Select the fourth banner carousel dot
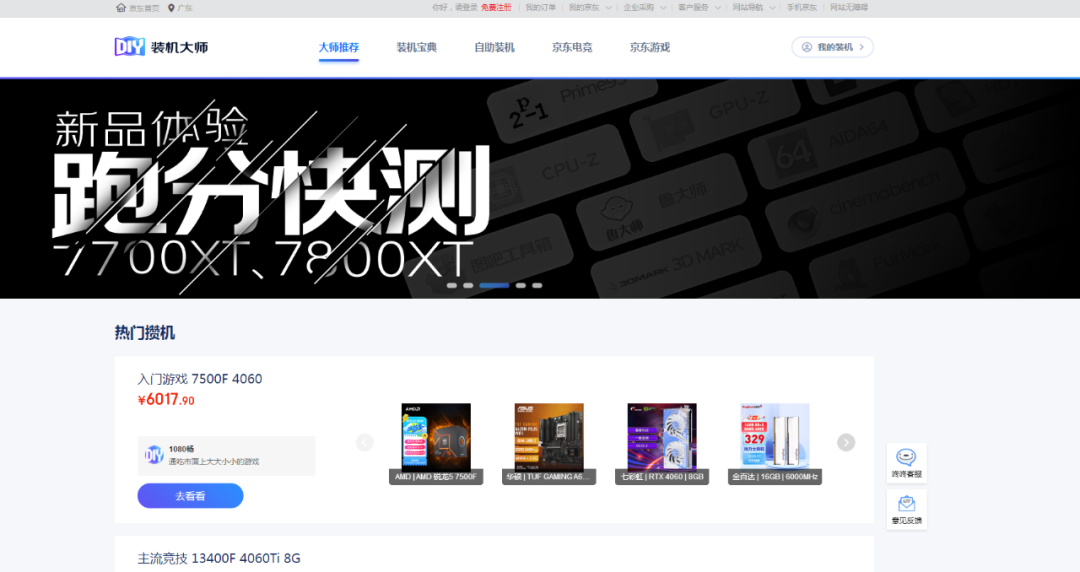The height and width of the screenshot is (572, 1080). (521, 285)
